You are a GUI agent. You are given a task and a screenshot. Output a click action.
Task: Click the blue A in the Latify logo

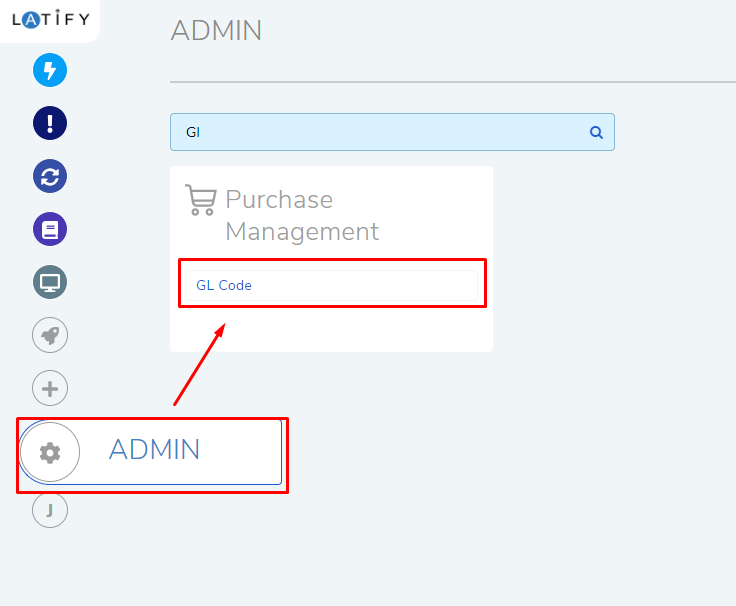[x=31, y=20]
